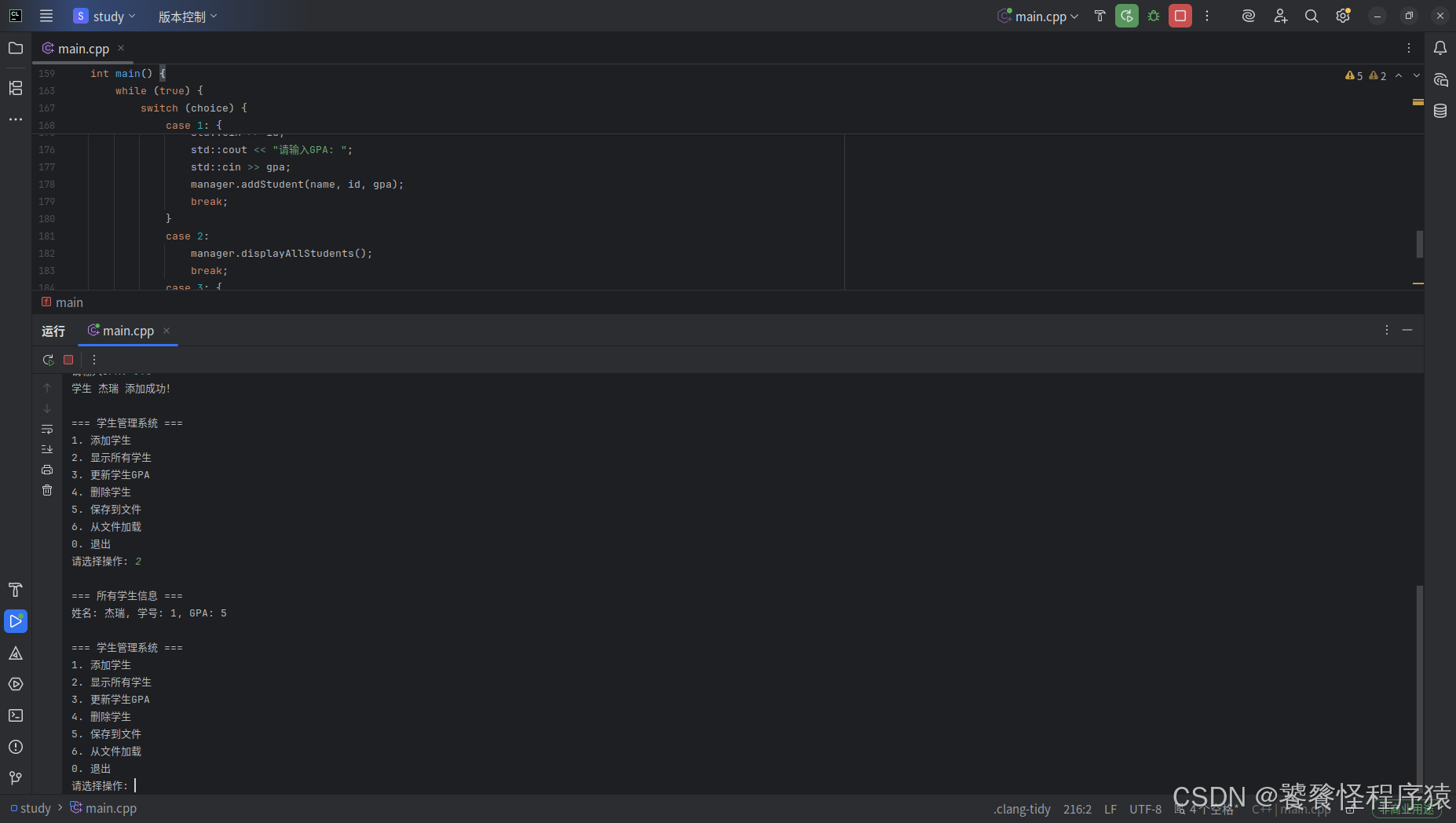This screenshot has width=1456, height=823.
Task: Move up the stack trace in the console
Action: [47, 388]
